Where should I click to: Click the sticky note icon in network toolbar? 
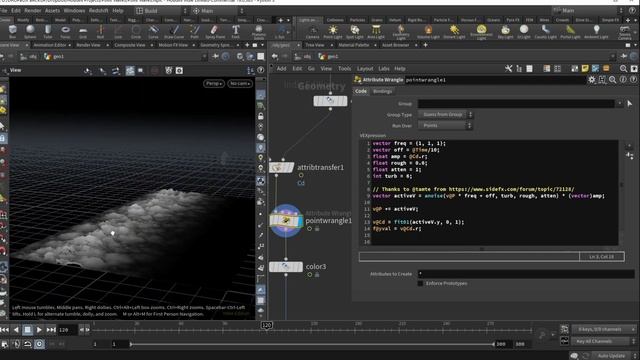click(585, 69)
